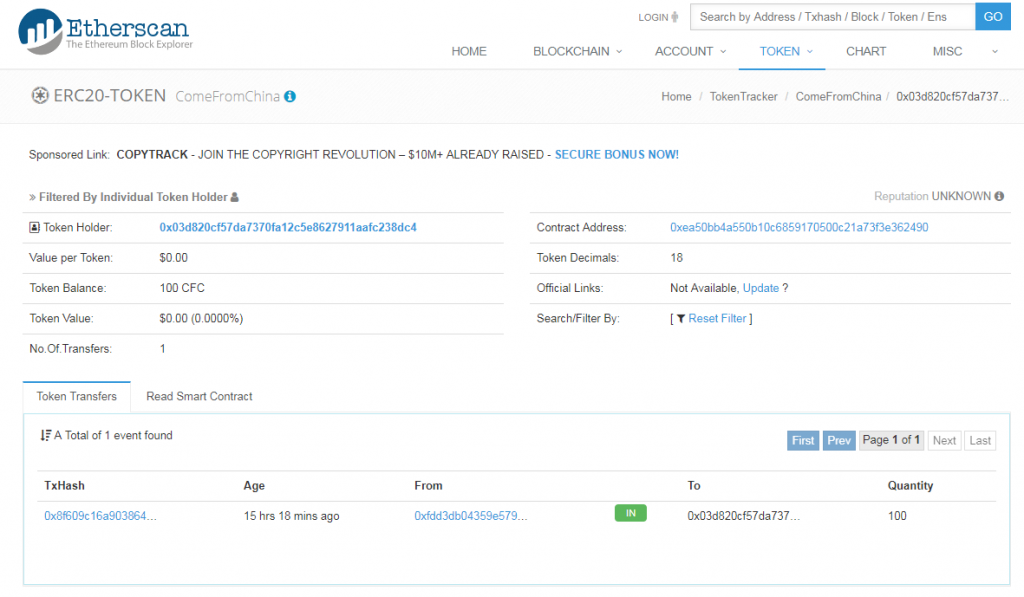1024x597 pixels.
Task: Click the Quantity value 100
Action: point(897,516)
